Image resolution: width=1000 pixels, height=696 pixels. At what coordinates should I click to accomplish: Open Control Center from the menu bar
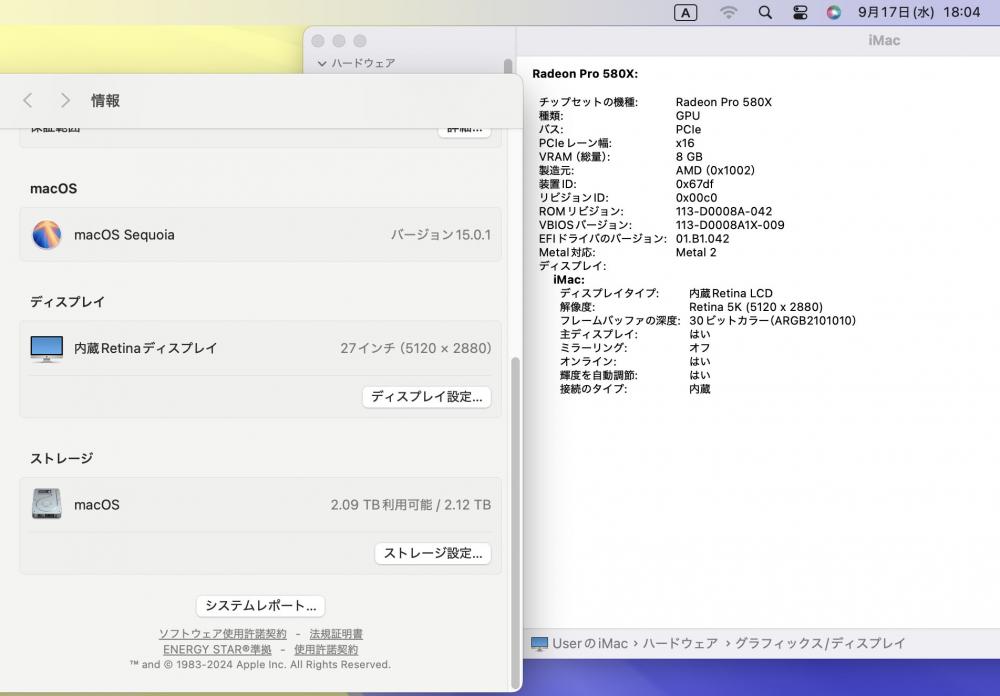pyautogui.click(x=800, y=12)
